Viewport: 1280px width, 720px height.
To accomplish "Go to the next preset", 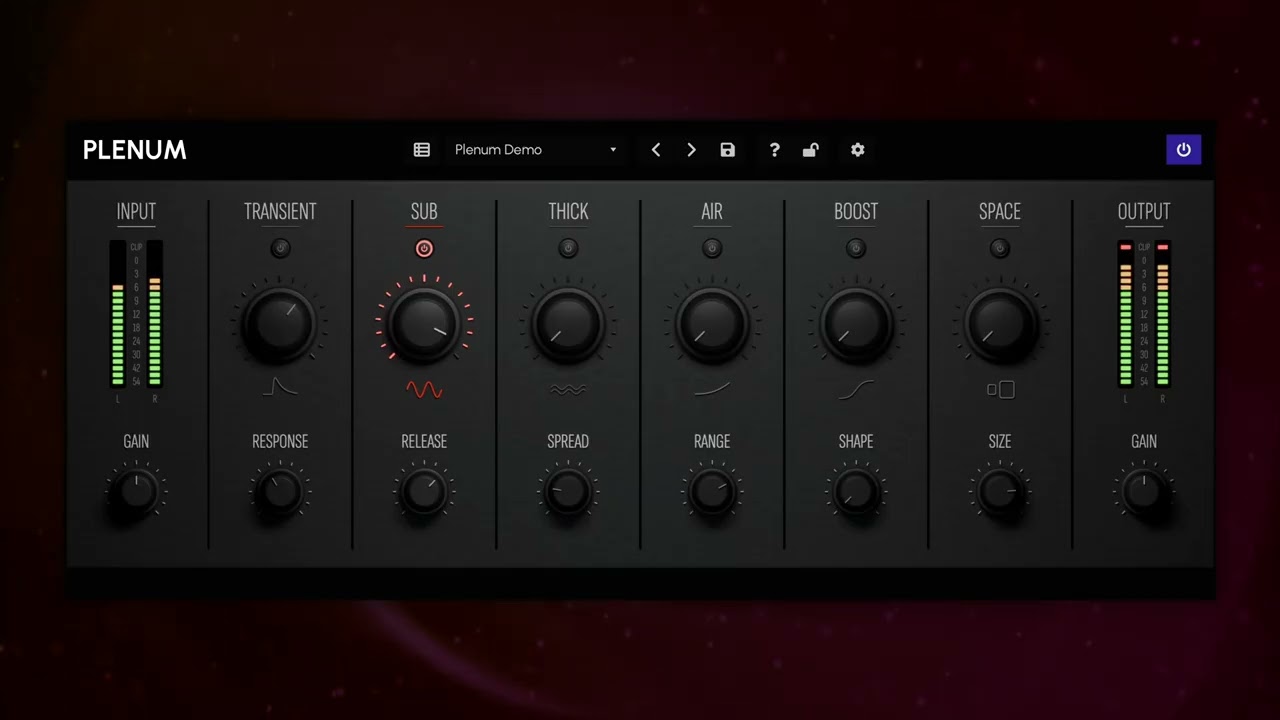I will [691, 150].
